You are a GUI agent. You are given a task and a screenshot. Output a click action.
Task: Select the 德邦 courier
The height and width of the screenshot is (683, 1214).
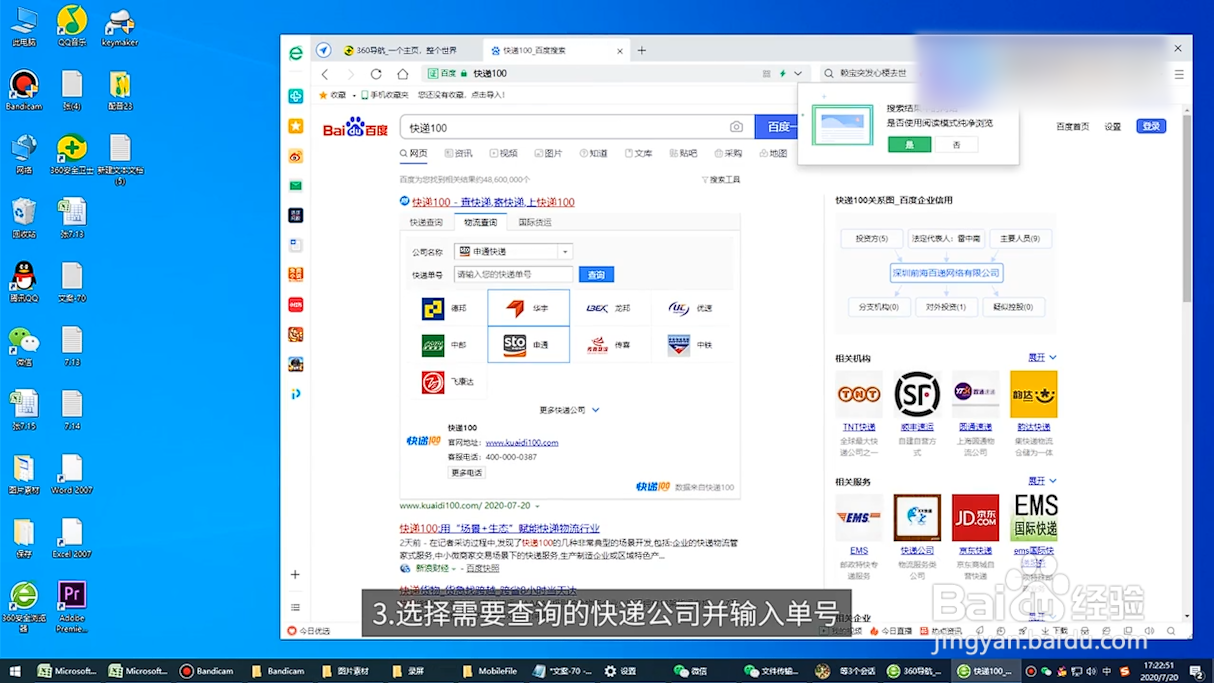point(446,308)
